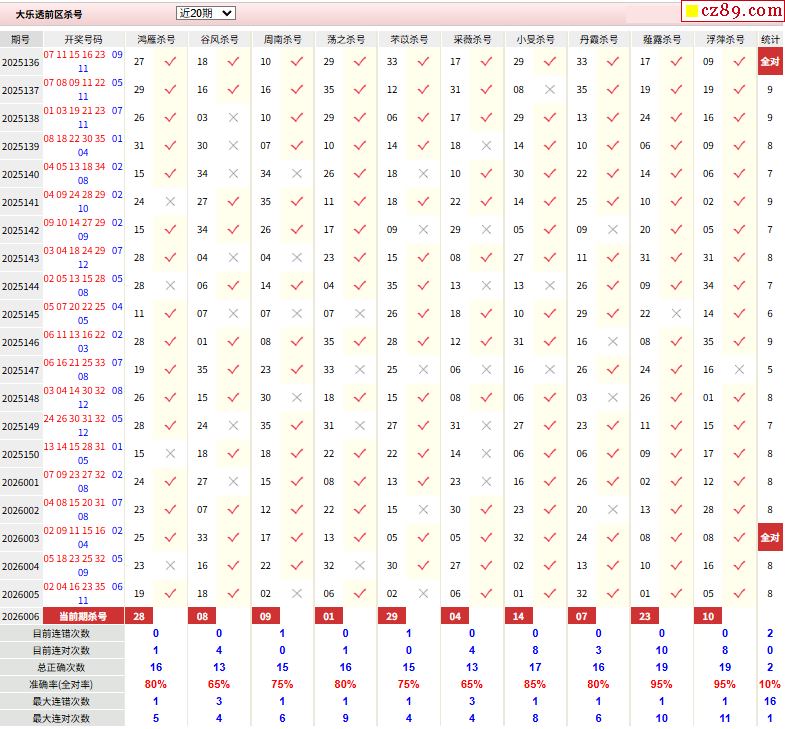Select the 浮萍杀号 column header

pos(724,39)
